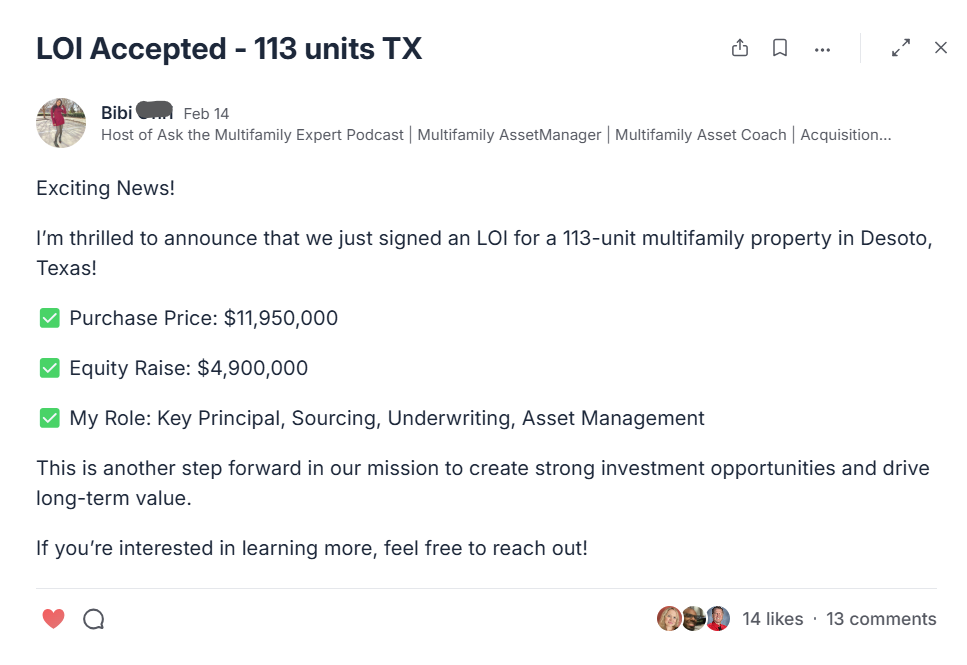Image resolution: width=967 pixels, height=665 pixels.
Task: Click the middle liker avatar
Action: pyautogui.click(x=693, y=619)
